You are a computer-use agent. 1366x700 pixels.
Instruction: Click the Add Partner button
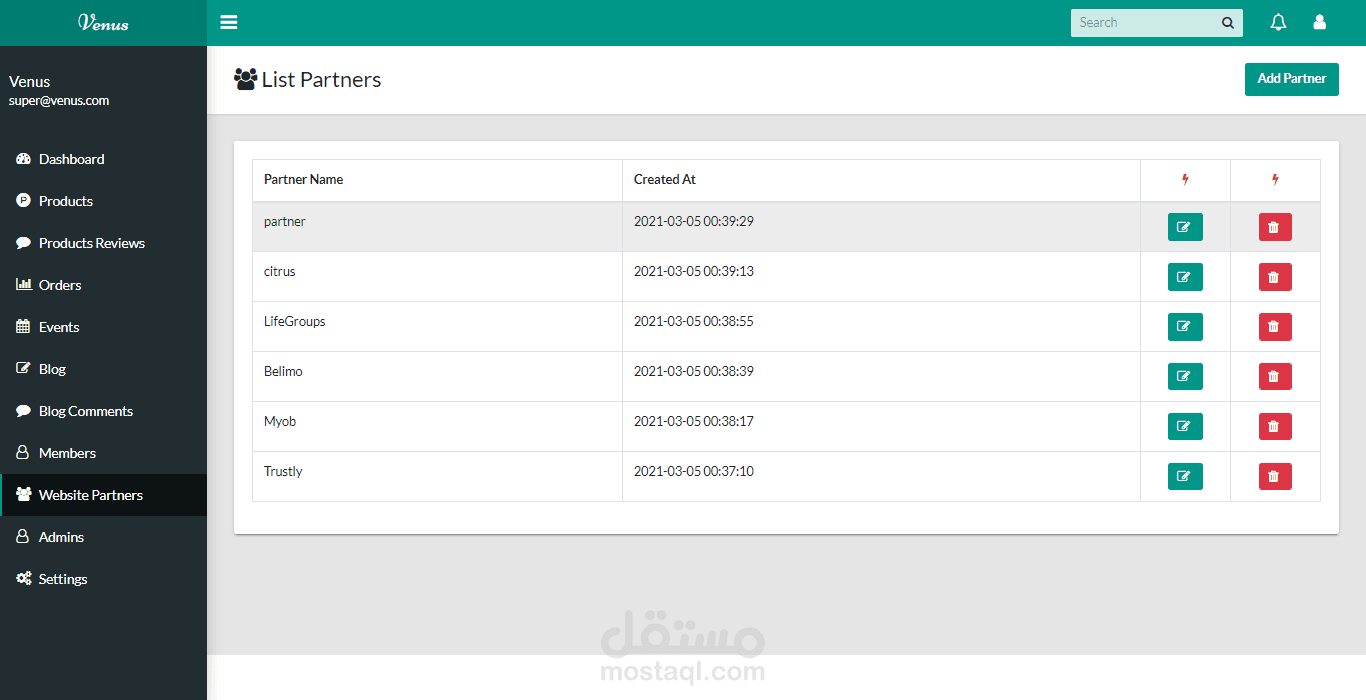[1291, 79]
